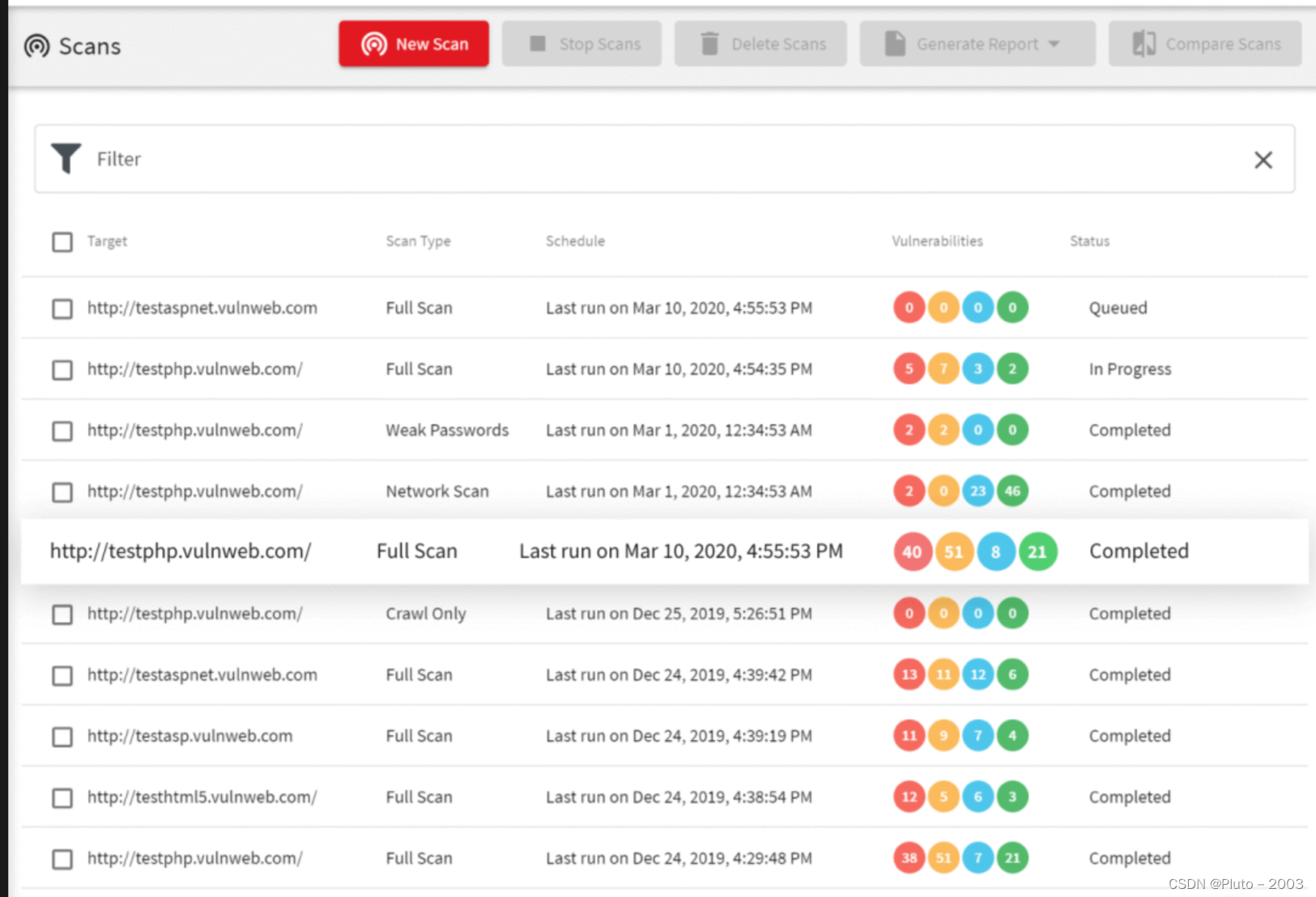Click the Weak Passwords scan type cell

447,430
